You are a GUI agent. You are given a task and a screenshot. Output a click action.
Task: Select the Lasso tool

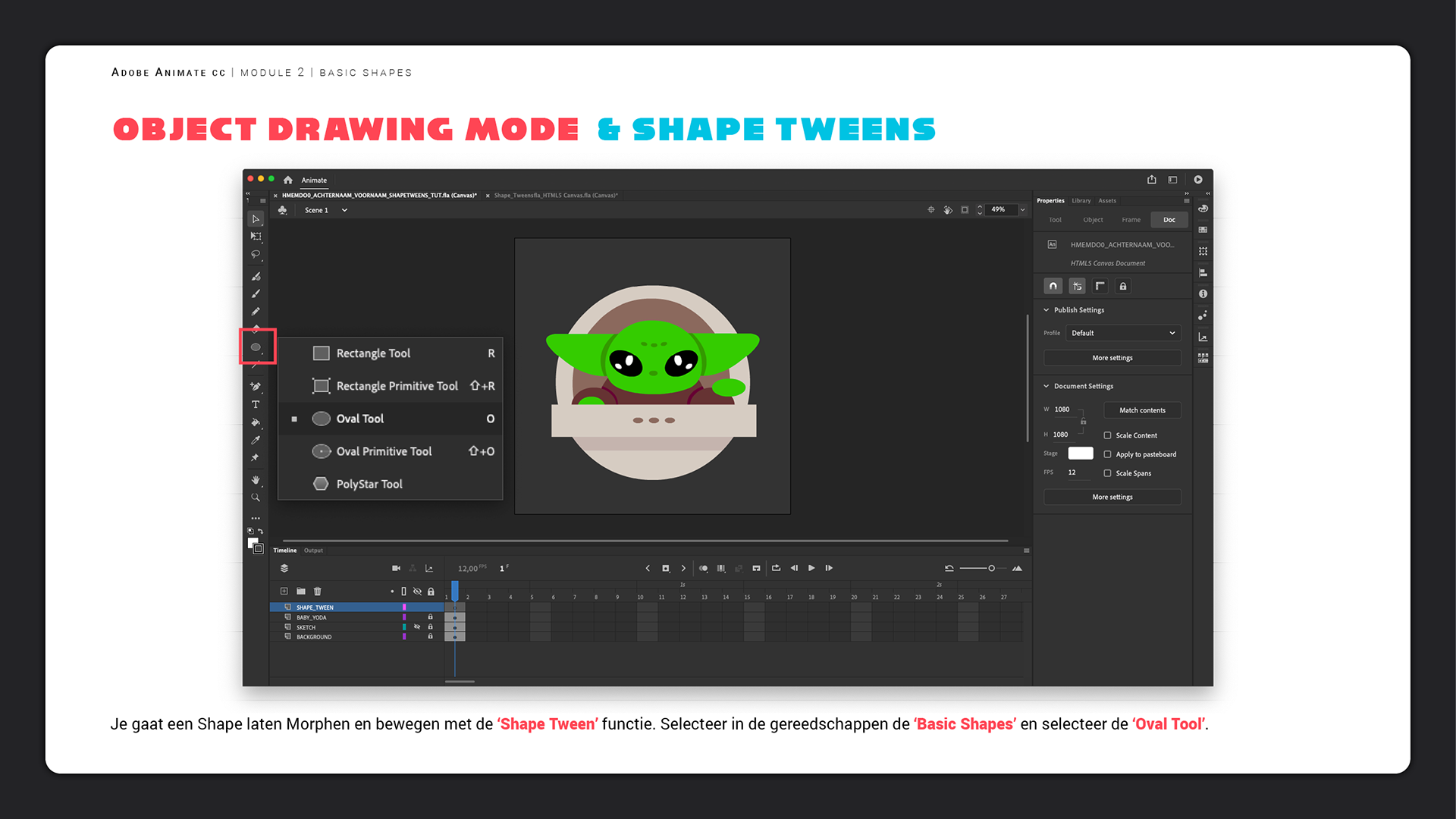point(256,255)
